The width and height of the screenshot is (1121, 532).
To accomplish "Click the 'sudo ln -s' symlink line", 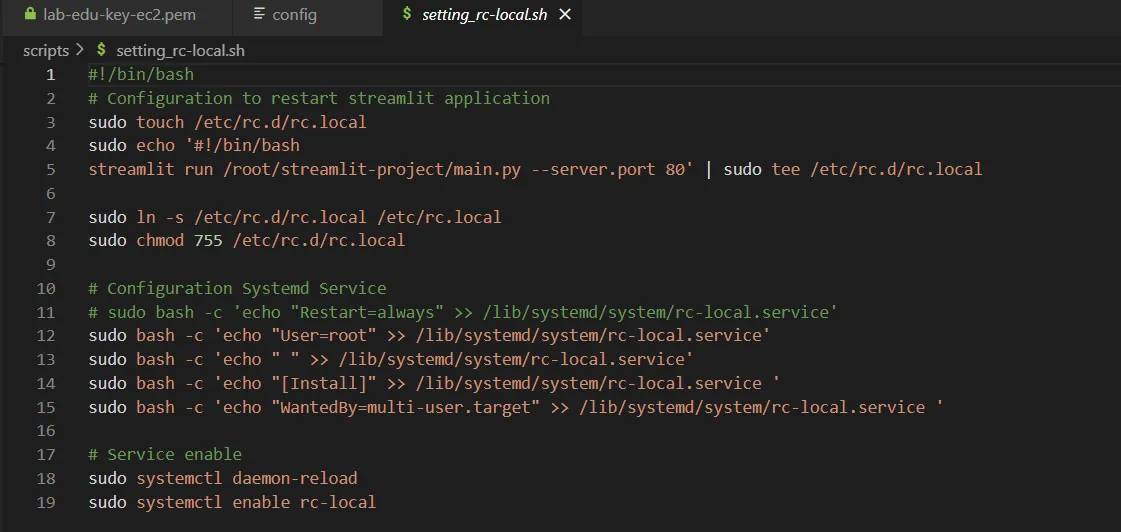I will [x=295, y=217].
